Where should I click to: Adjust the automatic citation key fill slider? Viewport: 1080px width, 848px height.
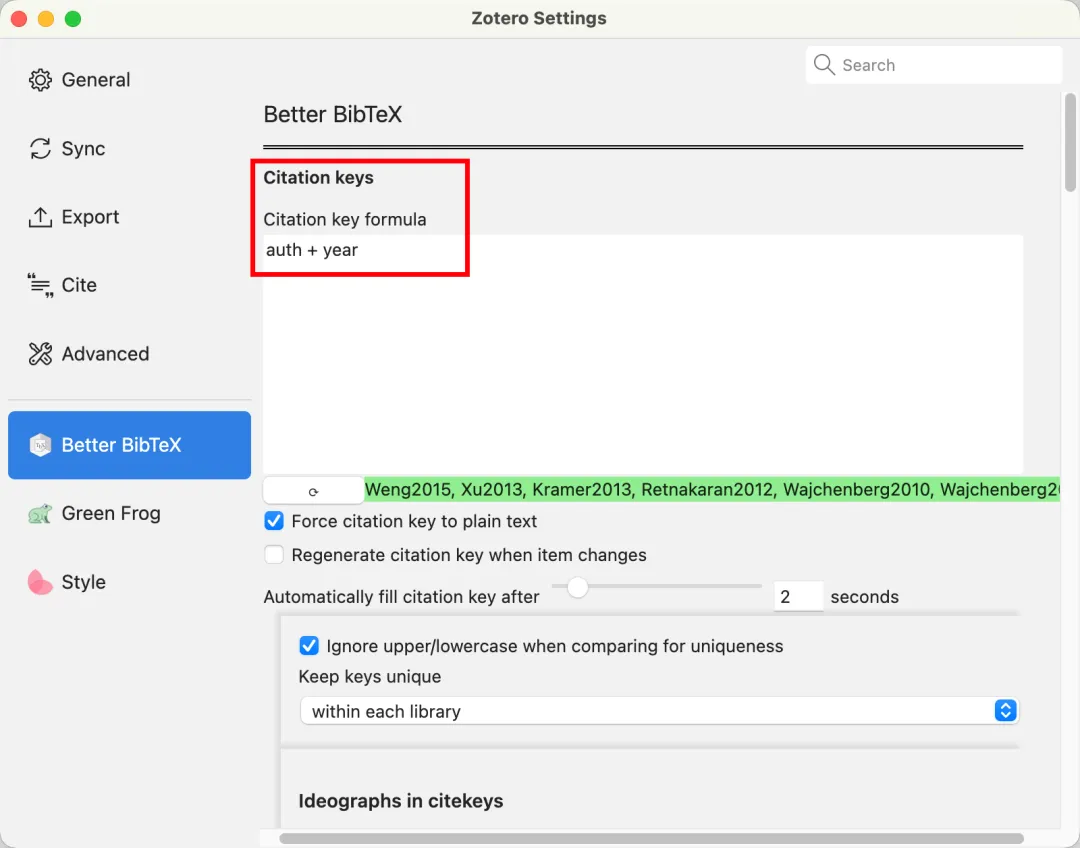coord(577,588)
